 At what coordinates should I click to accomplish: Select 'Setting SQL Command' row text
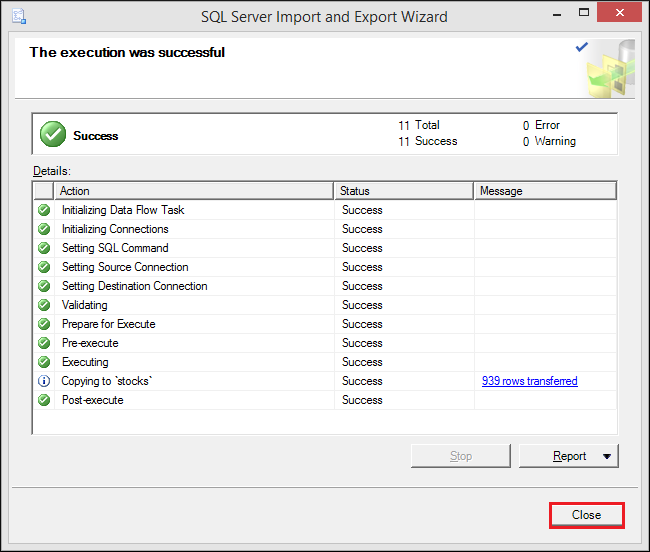[115, 248]
